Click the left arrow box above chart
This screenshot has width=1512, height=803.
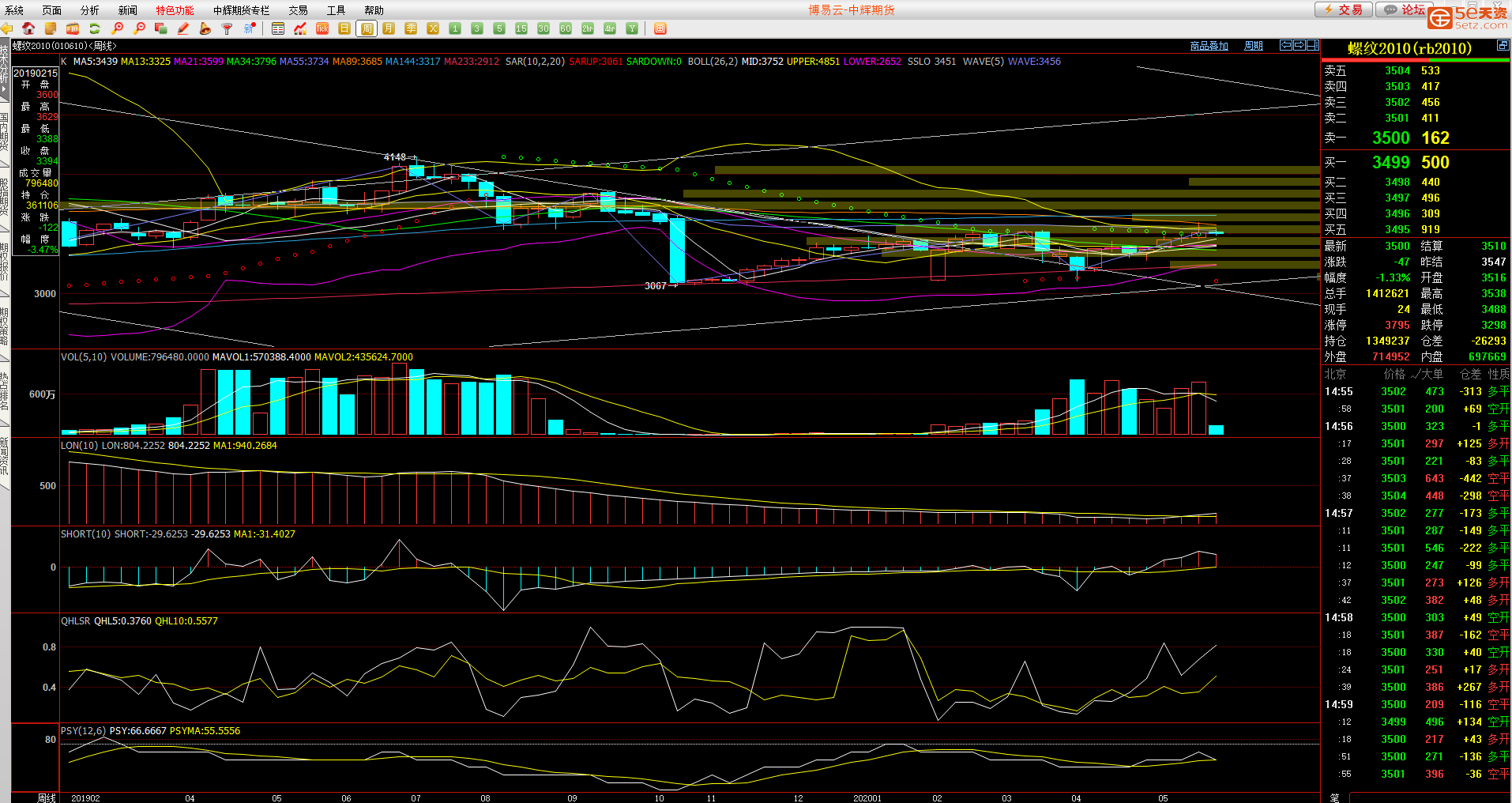pyautogui.click(x=1286, y=45)
